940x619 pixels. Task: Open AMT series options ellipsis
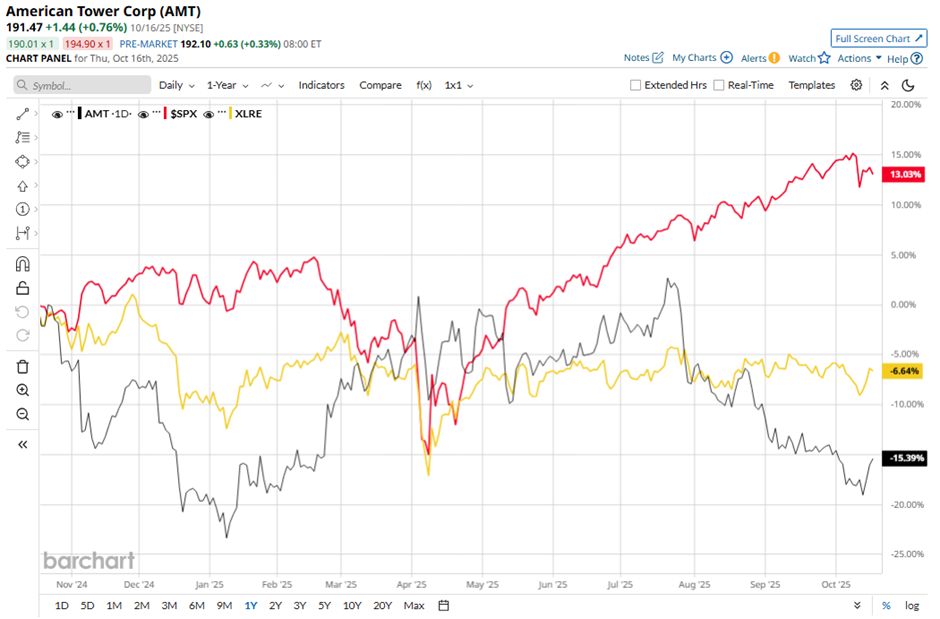point(71,112)
